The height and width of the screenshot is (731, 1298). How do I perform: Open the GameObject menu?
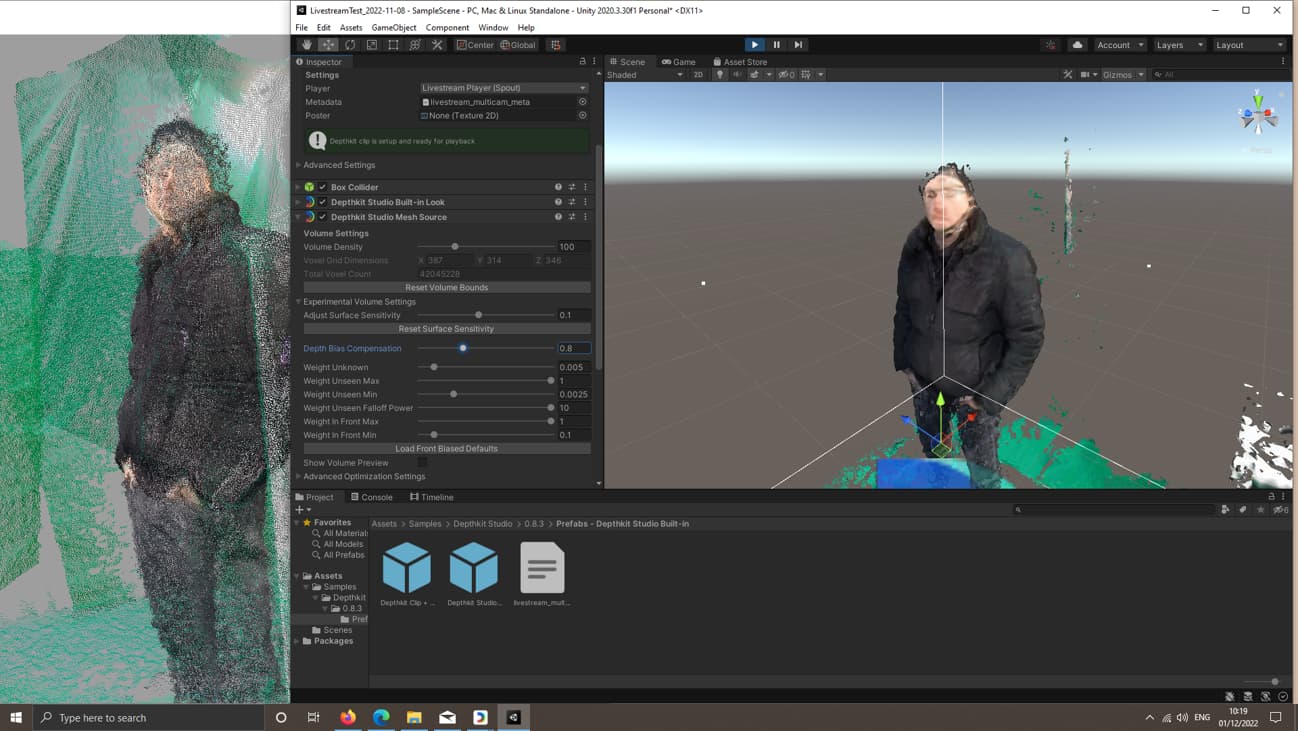pos(393,28)
